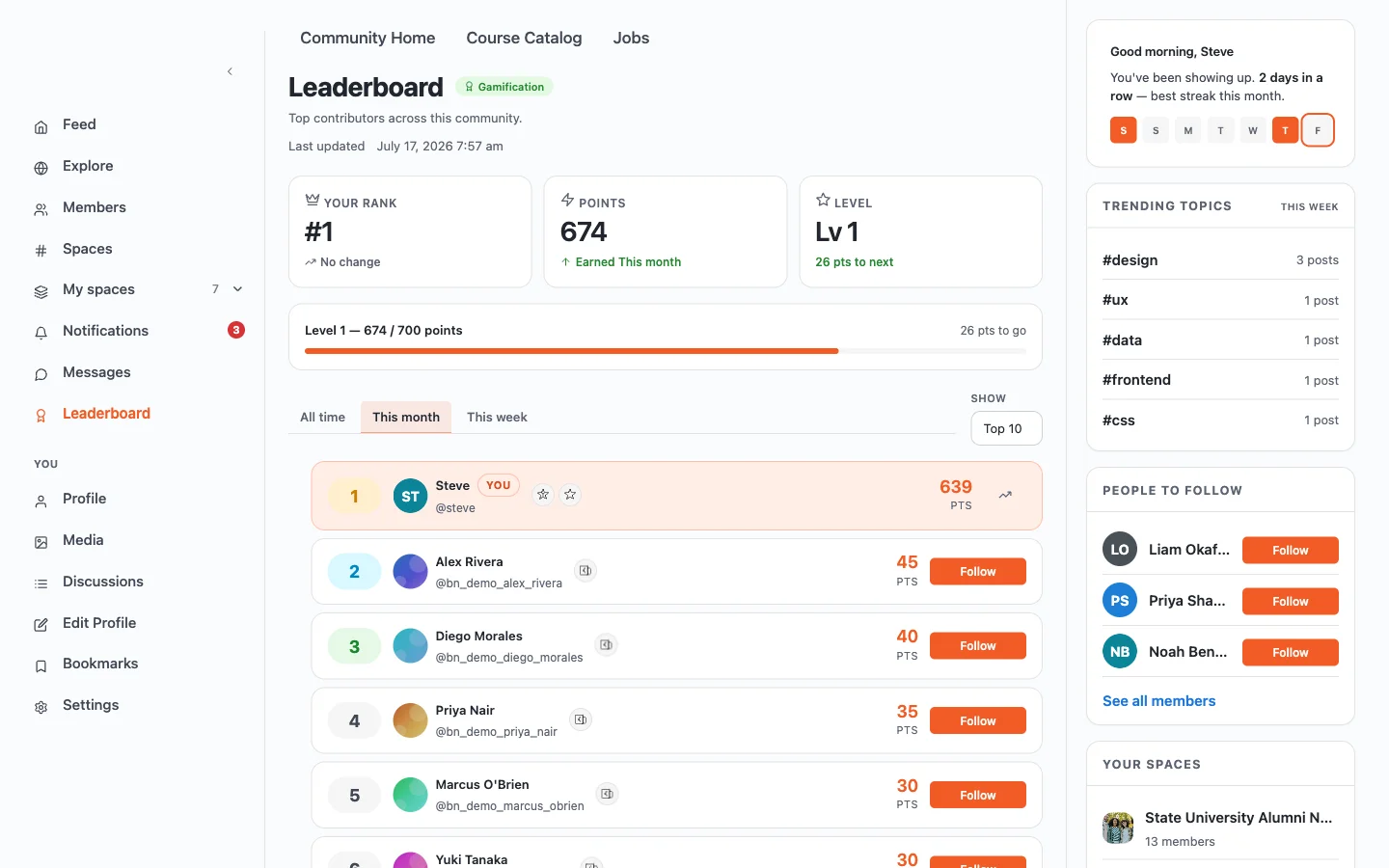
Task: Open Jobs in top navigation
Action: (x=631, y=38)
